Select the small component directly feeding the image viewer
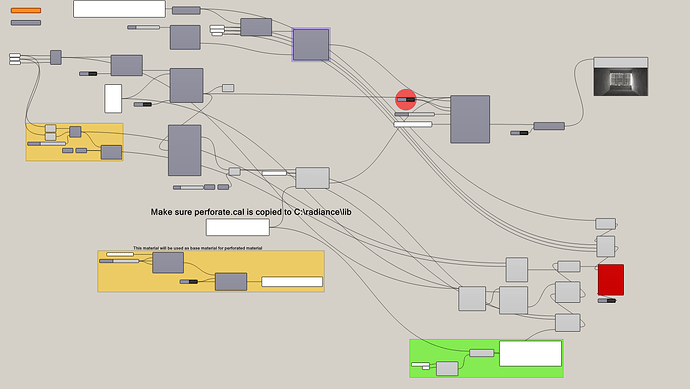The width and height of the screenshot is (690, 389). (549, 126)
